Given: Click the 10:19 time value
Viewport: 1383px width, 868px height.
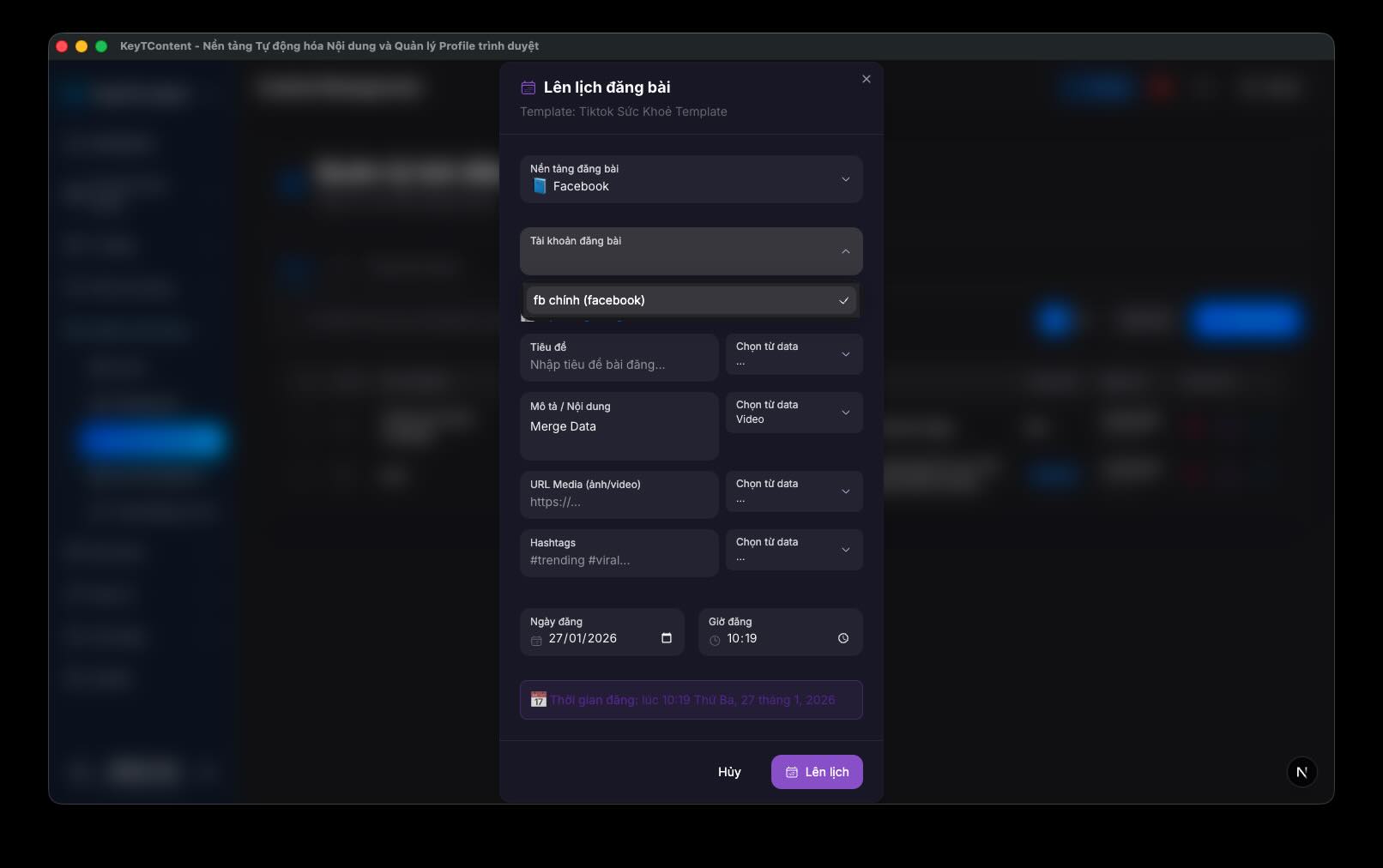Looking at the screenshot, I should pos(742,638).
